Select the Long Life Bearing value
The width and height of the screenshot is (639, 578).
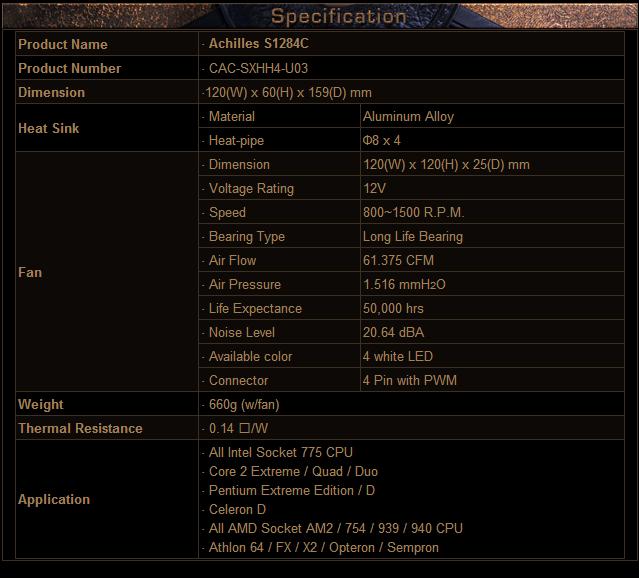[412, 236]
